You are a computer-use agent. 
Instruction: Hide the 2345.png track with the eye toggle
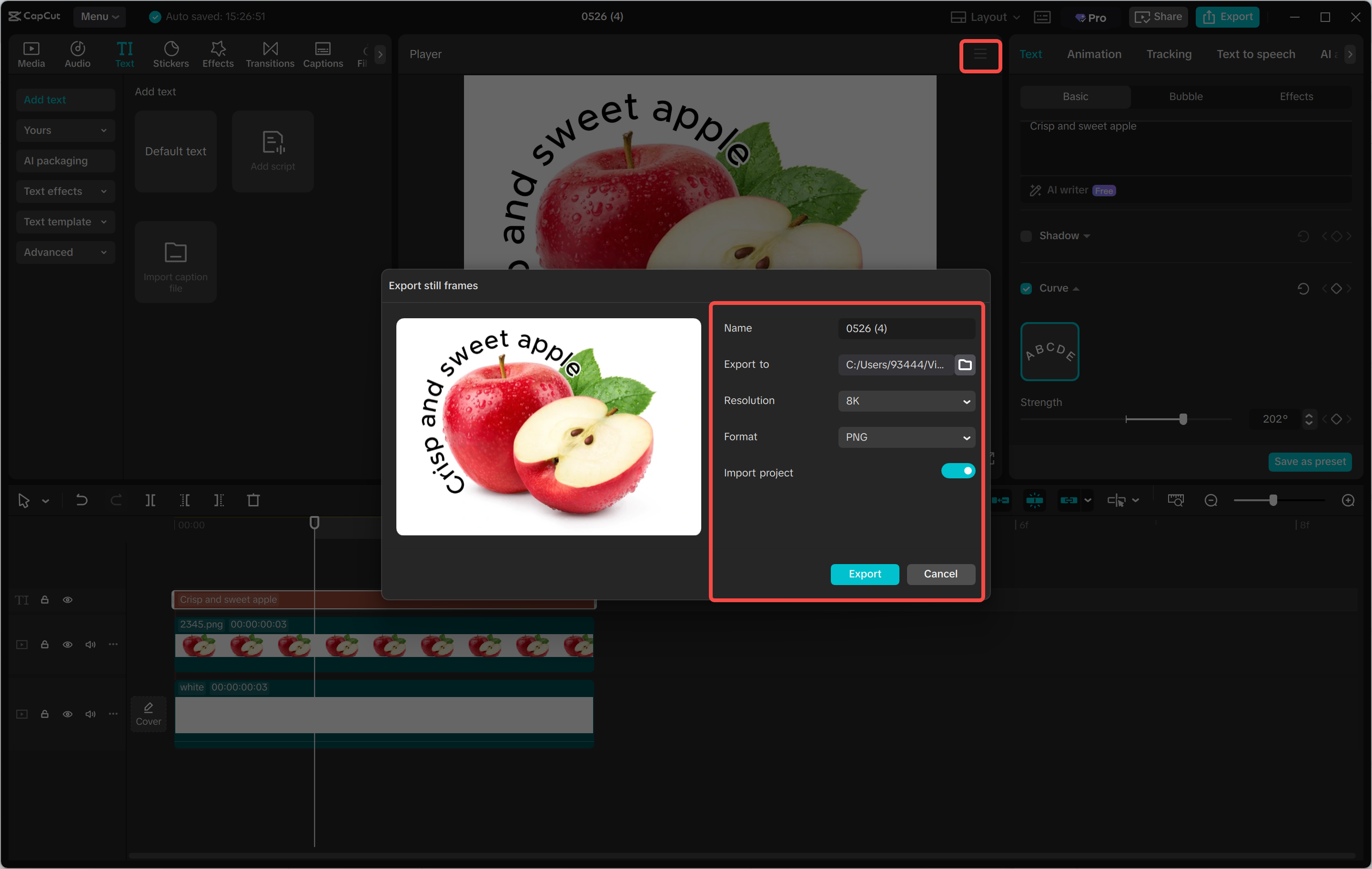point(67,645)
